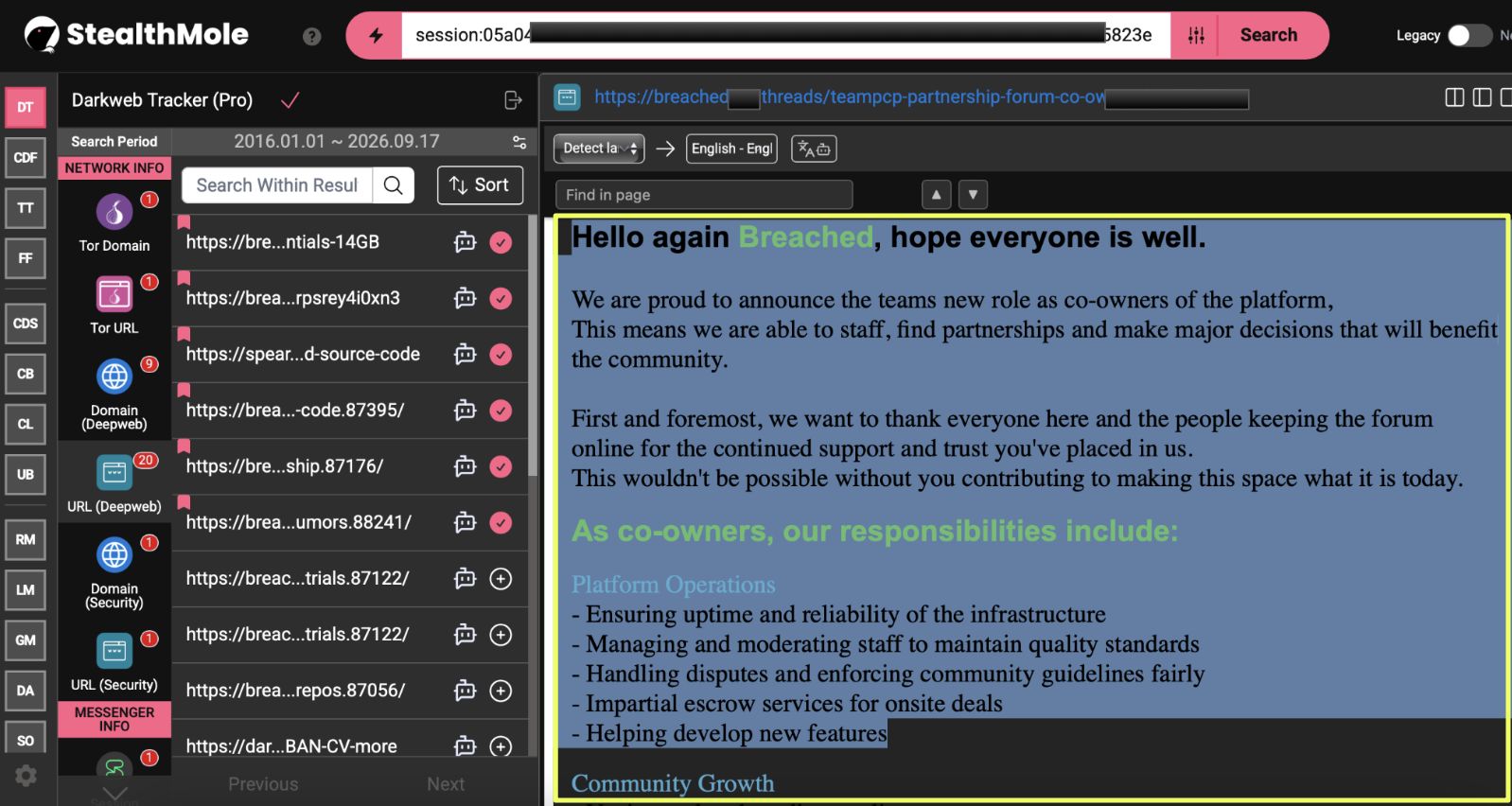Open settings gear in sidebar

[26, 776]
